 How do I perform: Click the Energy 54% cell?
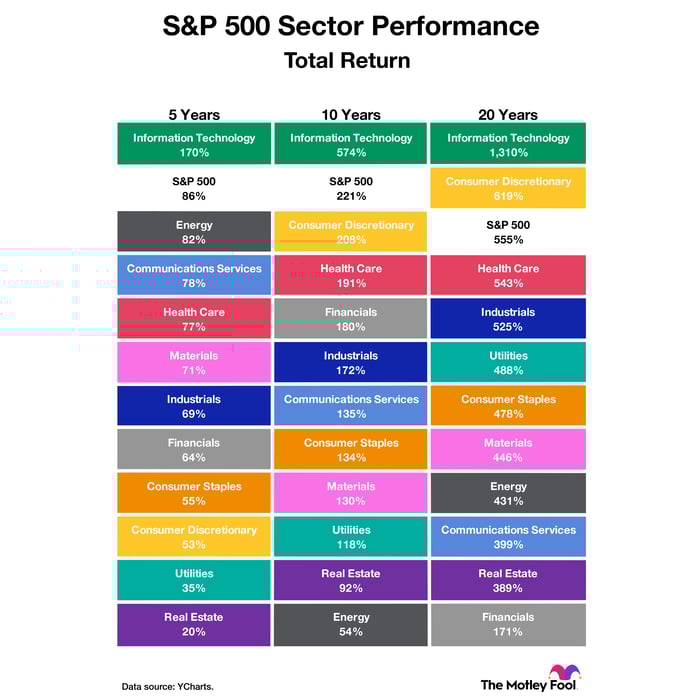click(350, 624)
